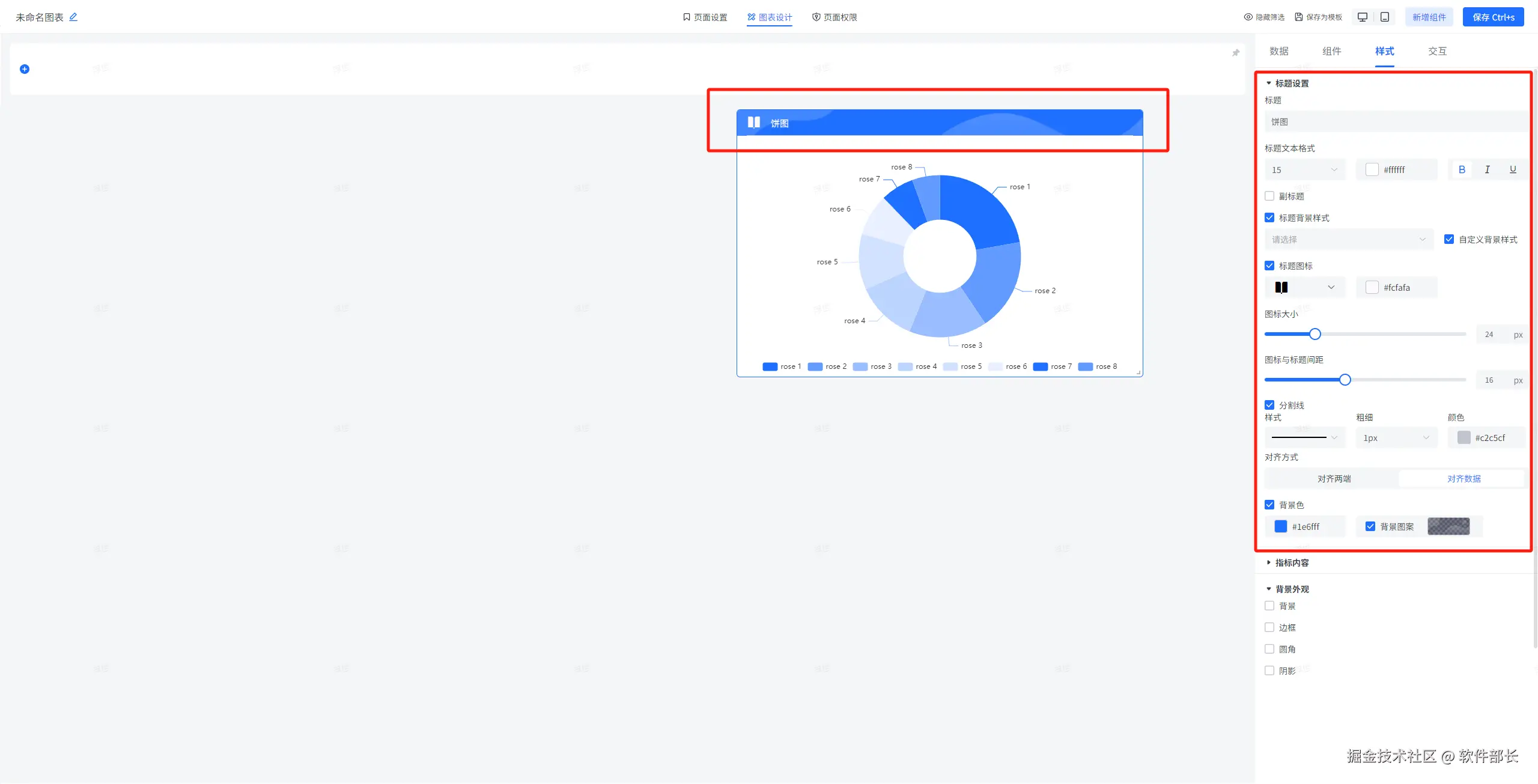Open the title font size dropdown showing 15

pos(1304,170)
